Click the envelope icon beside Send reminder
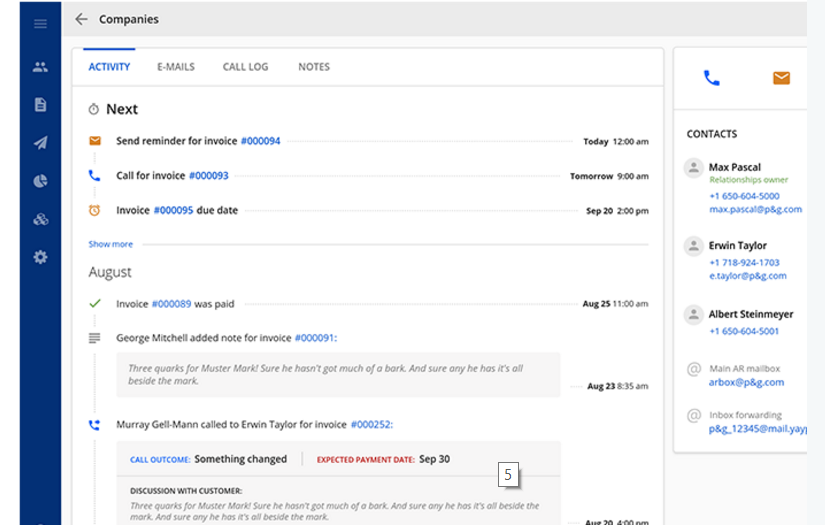 click(x=95, y=141)
